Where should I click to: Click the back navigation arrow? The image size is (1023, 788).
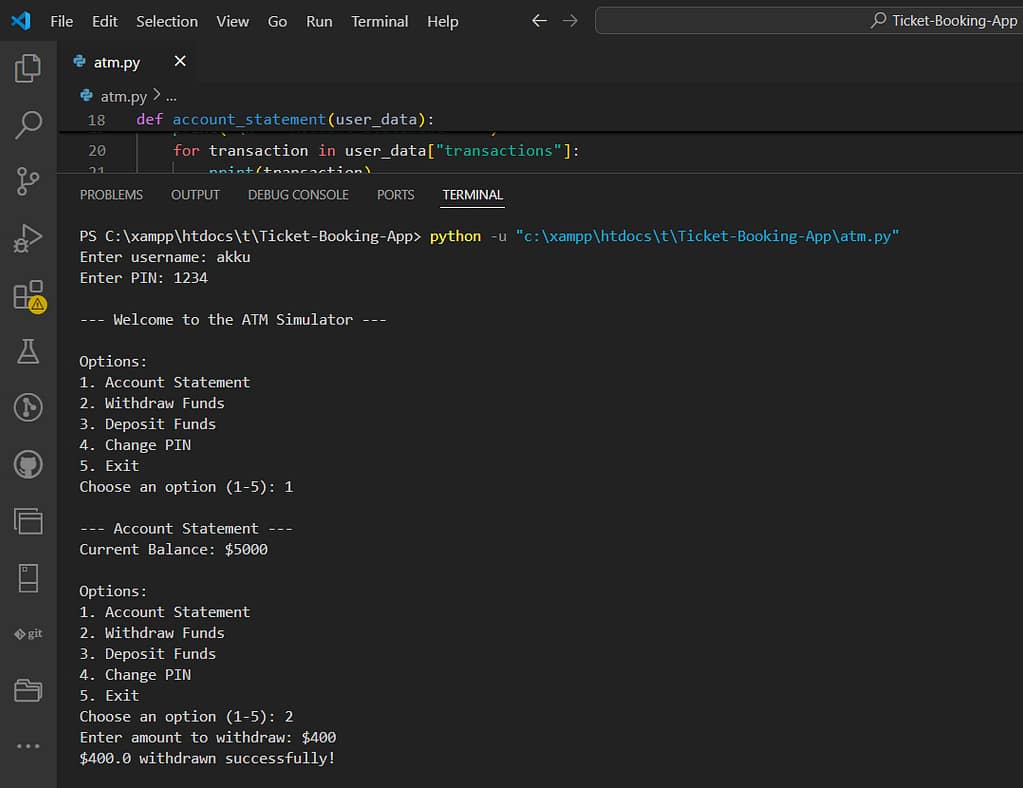click(x=538, y=20)
